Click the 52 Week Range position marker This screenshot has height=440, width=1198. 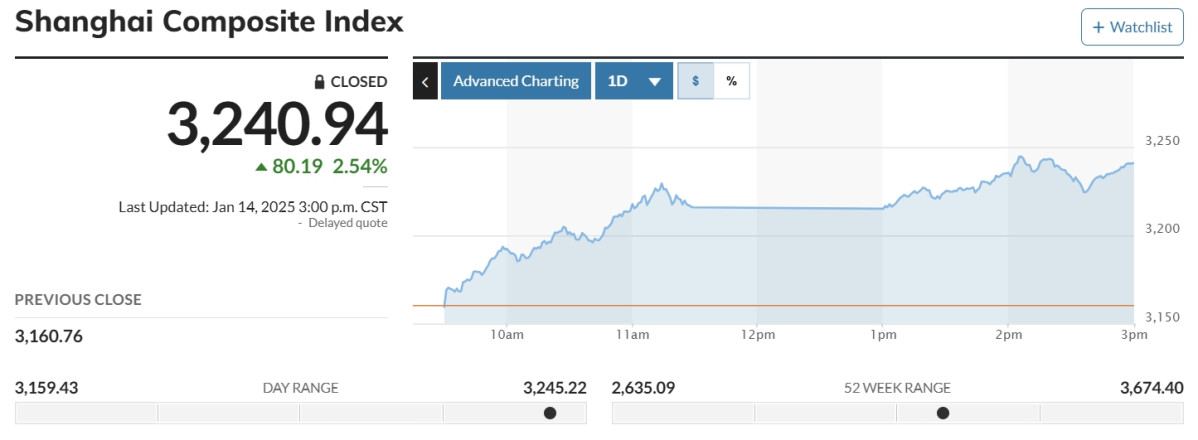click(x=943, y=413)
